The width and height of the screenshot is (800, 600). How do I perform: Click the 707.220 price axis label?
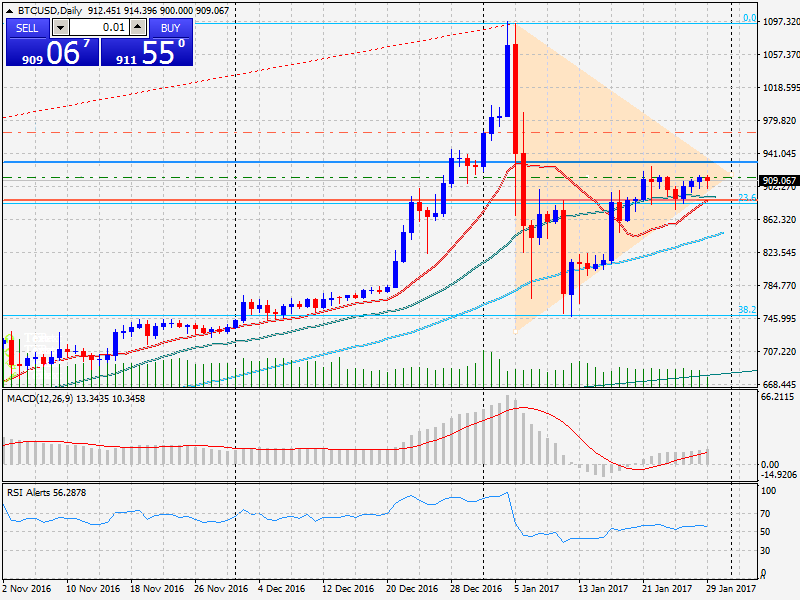pyautogui.click(x=779, y=352)
